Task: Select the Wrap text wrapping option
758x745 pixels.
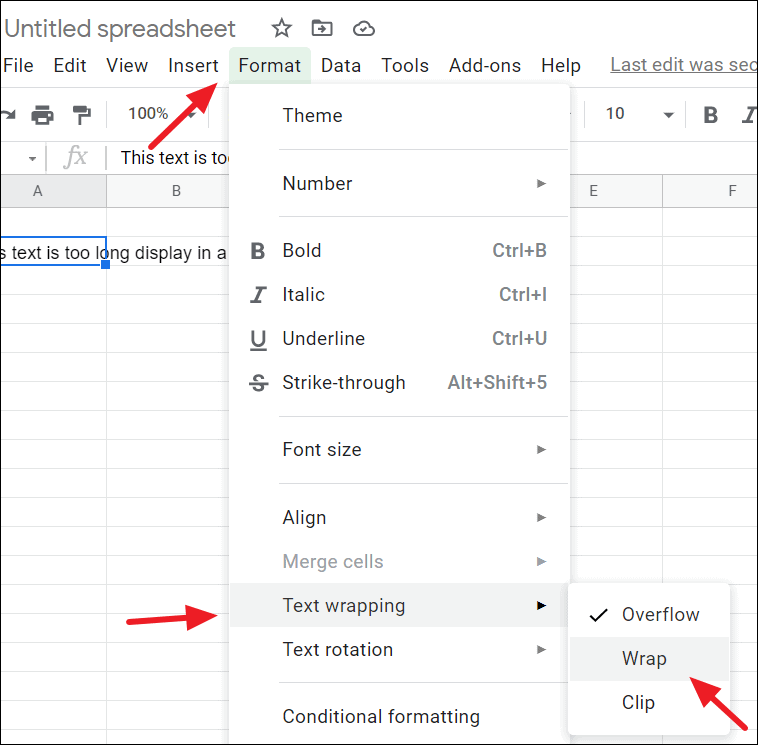Action: [649, 658]
